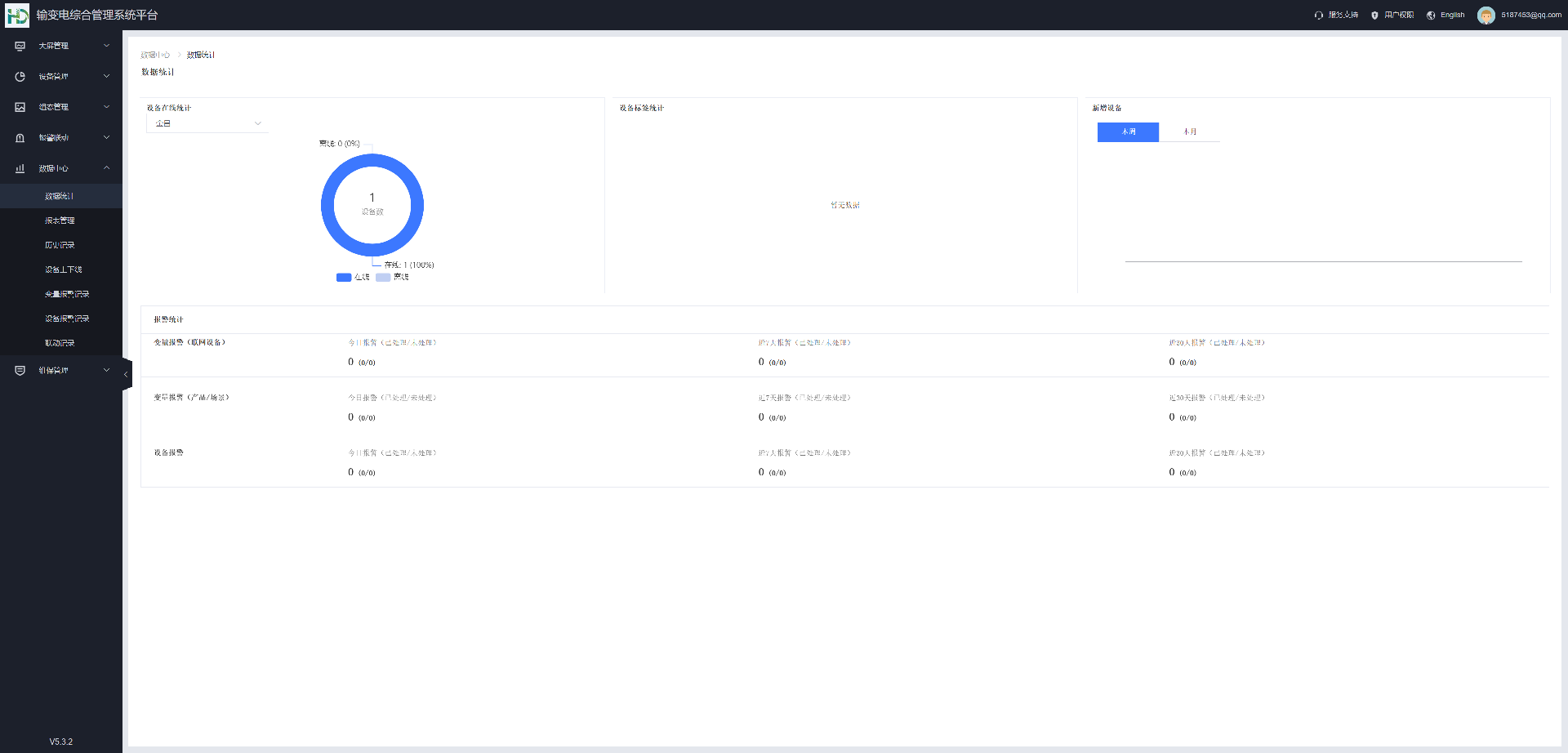
Task: Toggle the 离线 legend in the donut chart
Action: pyautogui.click(x=392, y=278)
